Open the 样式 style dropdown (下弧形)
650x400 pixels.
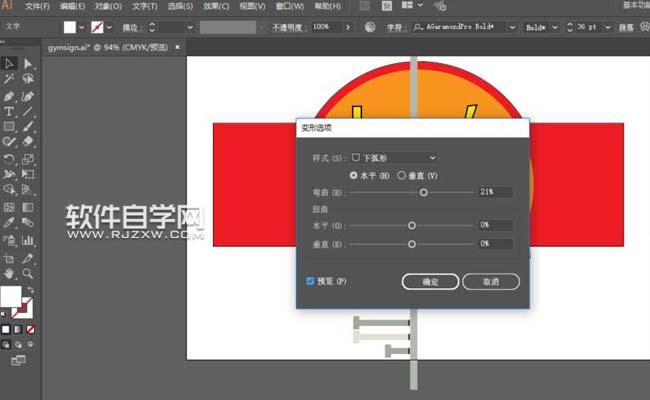[393, 157]
